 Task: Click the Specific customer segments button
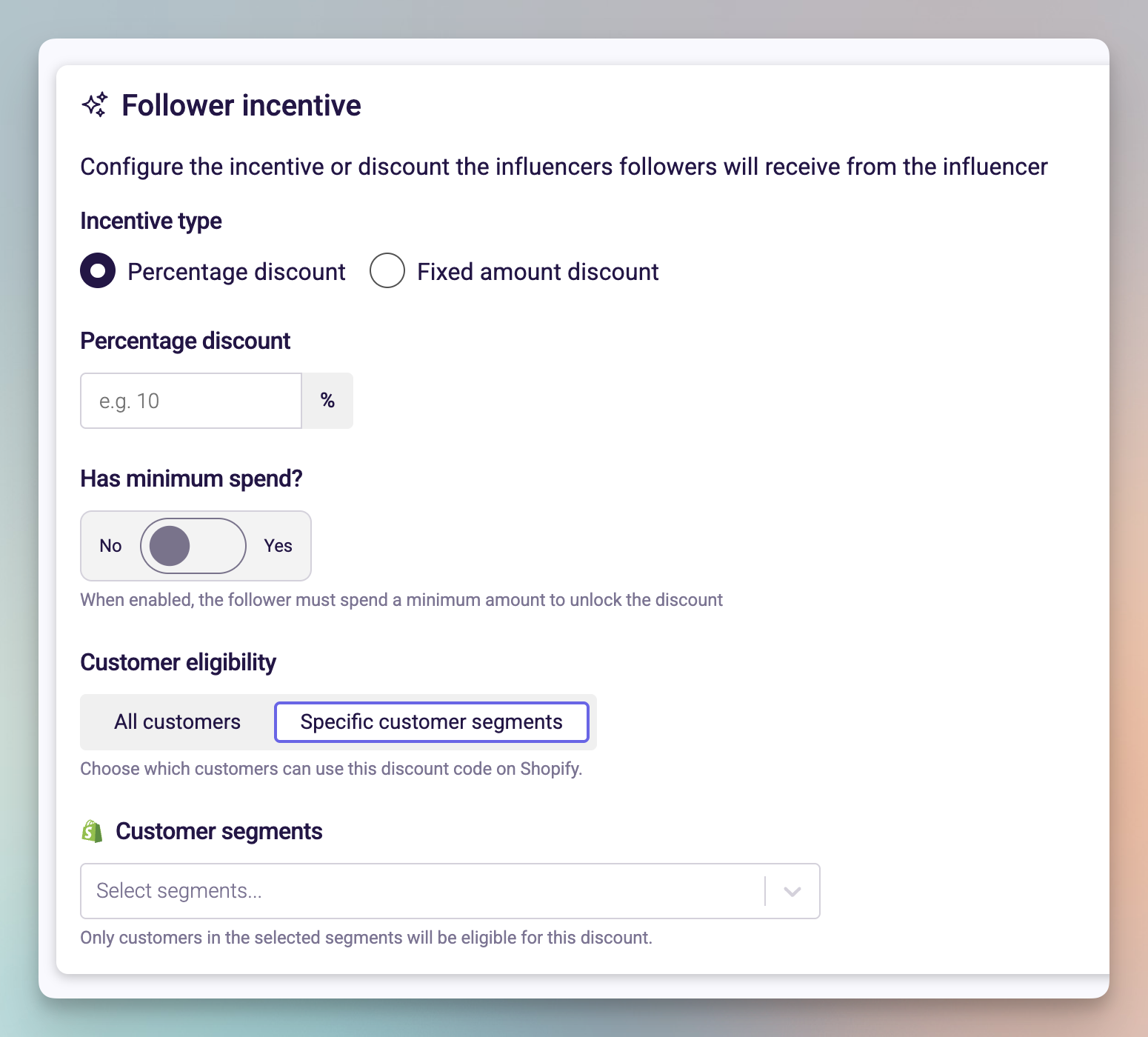[x=432, y=721]
